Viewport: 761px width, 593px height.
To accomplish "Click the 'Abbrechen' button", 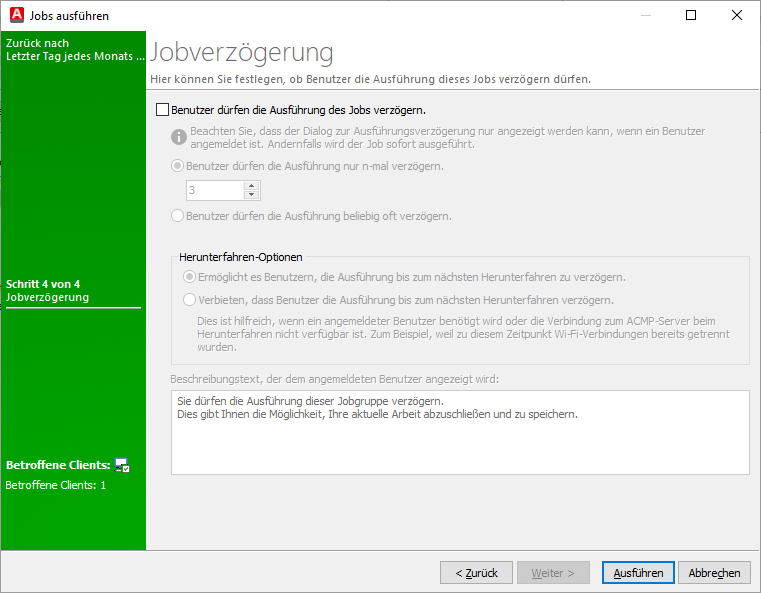I will click(714, 573).
